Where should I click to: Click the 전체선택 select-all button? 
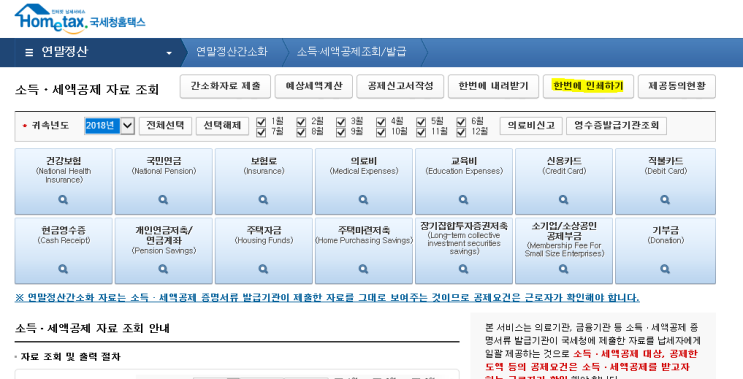[165, 126]
